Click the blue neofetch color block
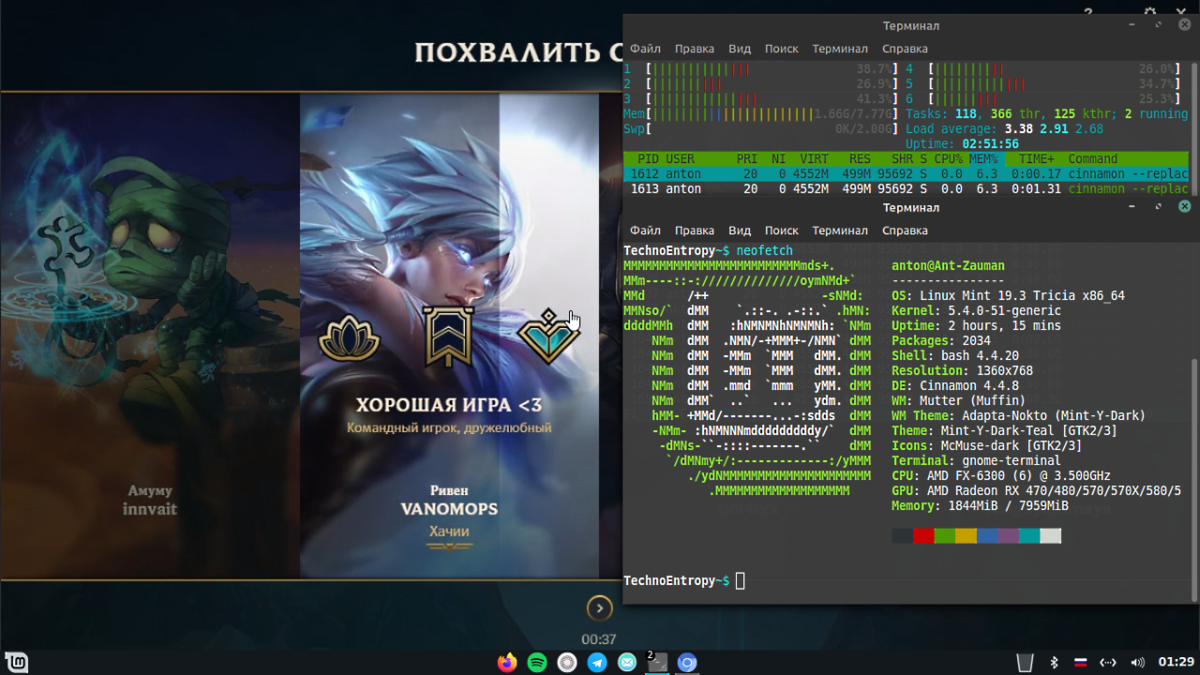Viewport: 1200px width, 675px height. click(x=987, y=536)
